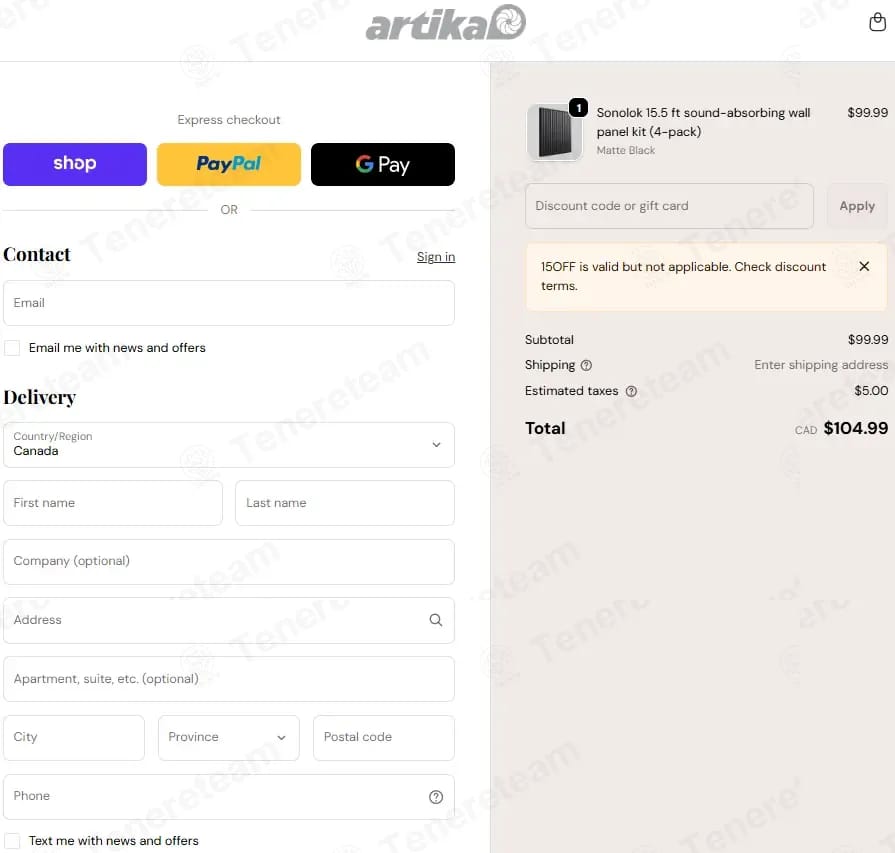Focus the Email input field
The width and height of the screenshot is (895, 853).
coord(229,303)
